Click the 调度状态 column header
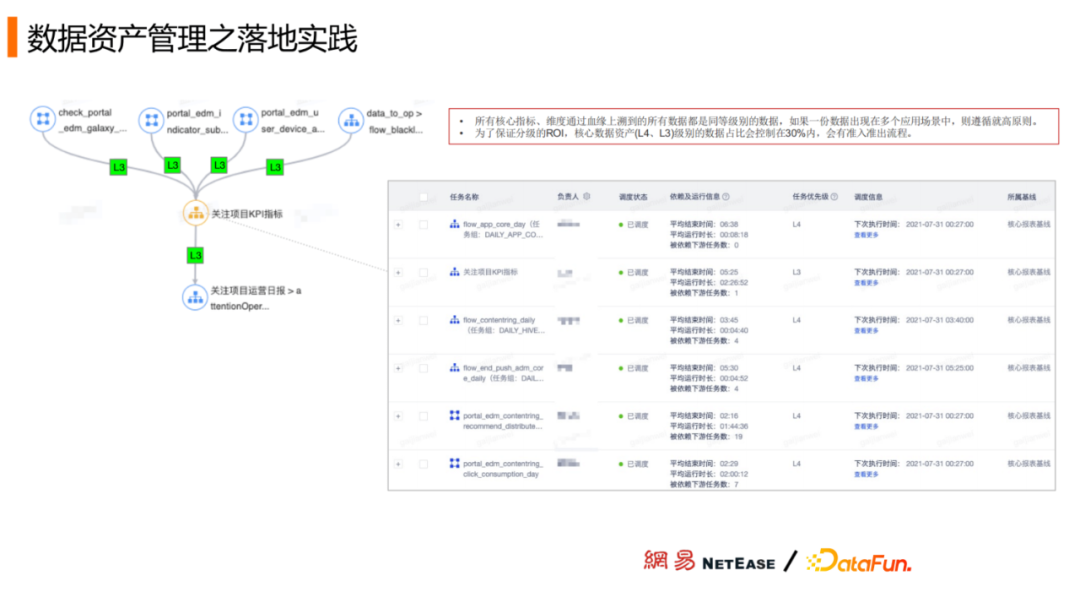 click(633, 197)
